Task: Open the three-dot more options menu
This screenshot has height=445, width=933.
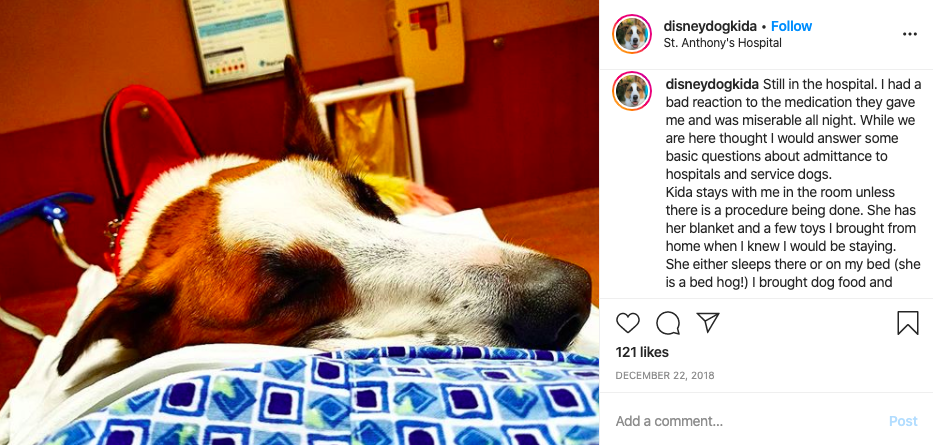Action: tap(910, 34)
